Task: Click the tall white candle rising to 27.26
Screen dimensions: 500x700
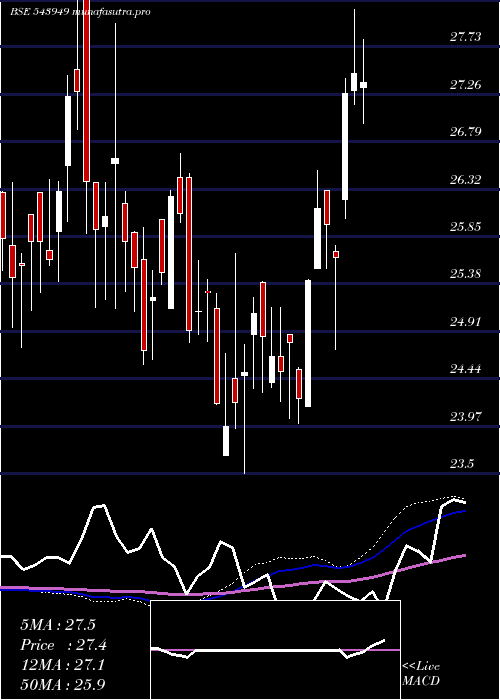Action: coord(345,146)
